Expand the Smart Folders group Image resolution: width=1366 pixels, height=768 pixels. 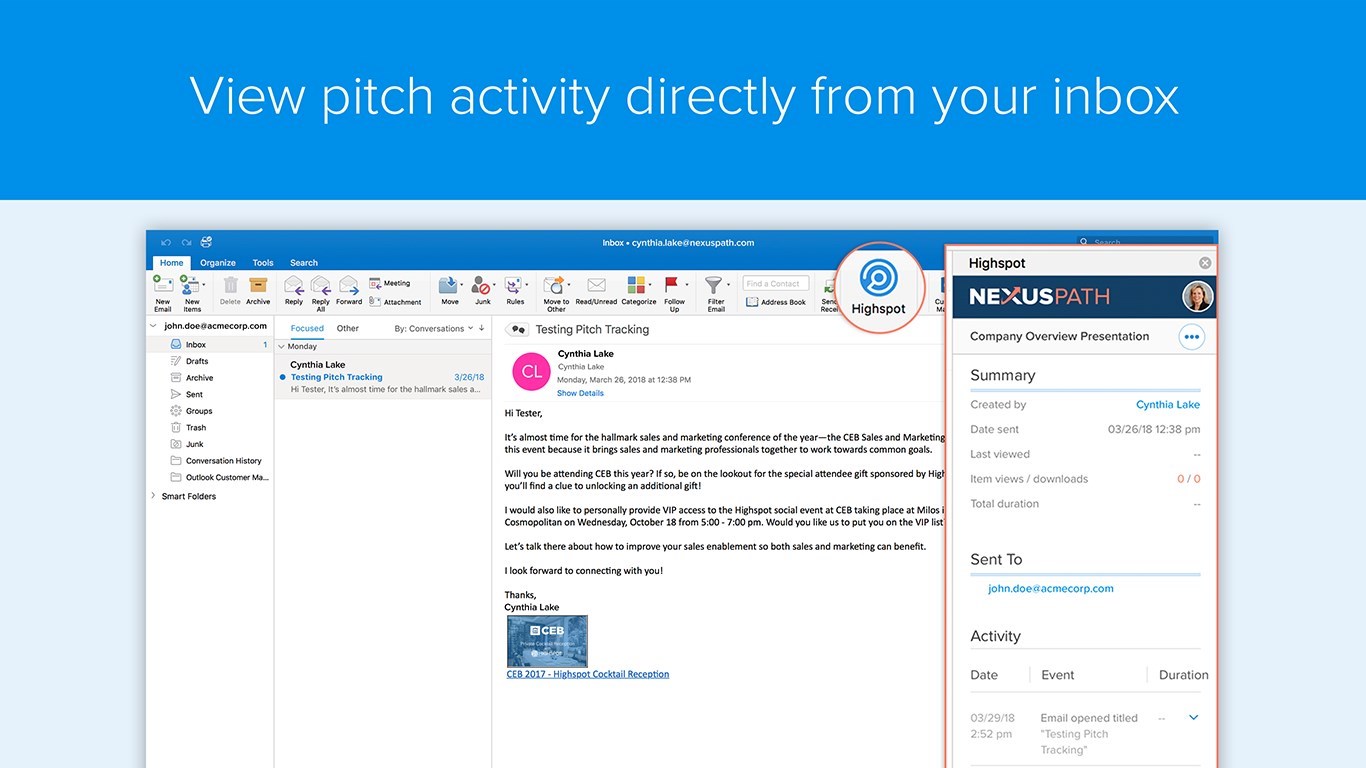coord(153,496)
